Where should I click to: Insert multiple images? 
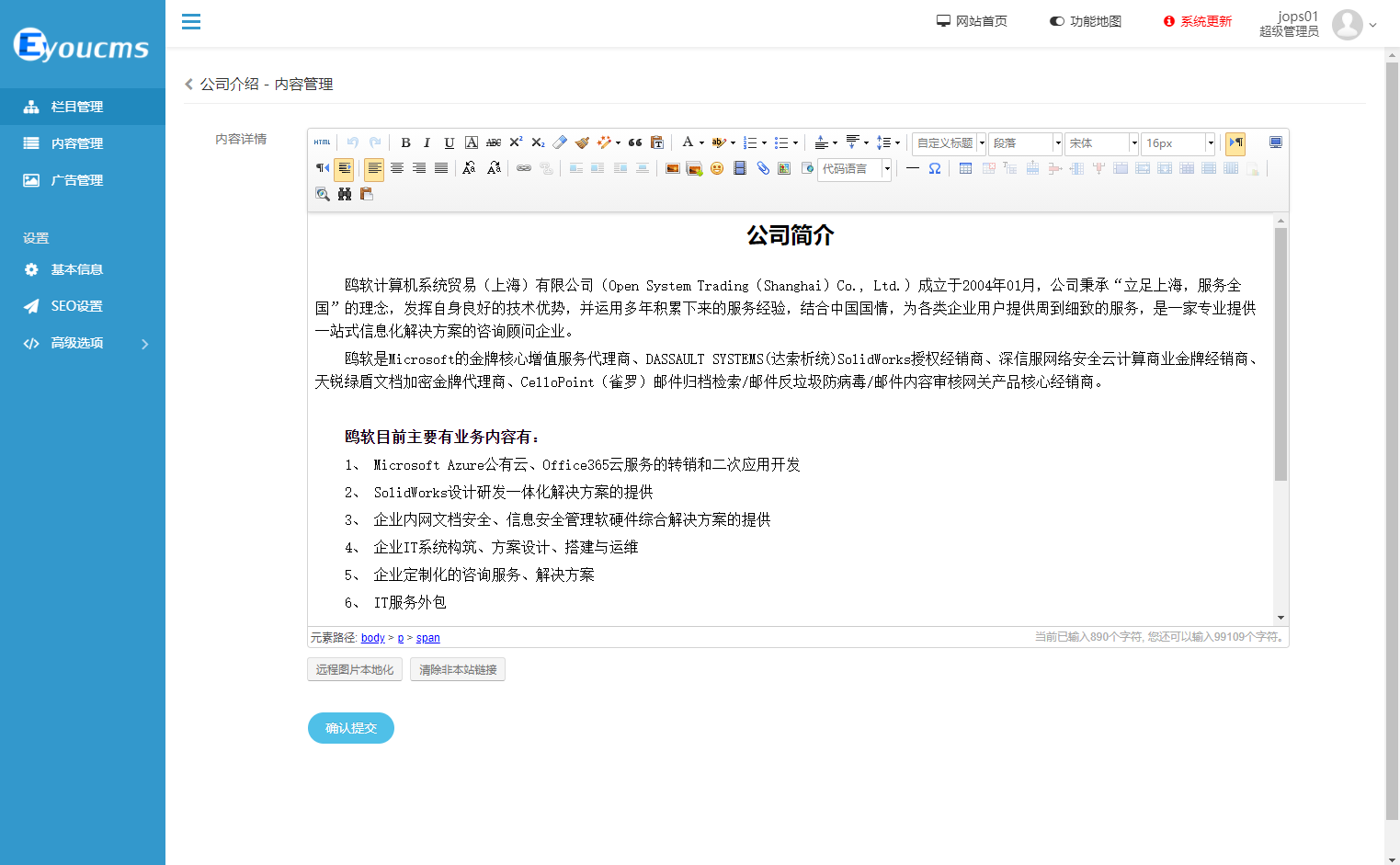click(x=694, y=168)
